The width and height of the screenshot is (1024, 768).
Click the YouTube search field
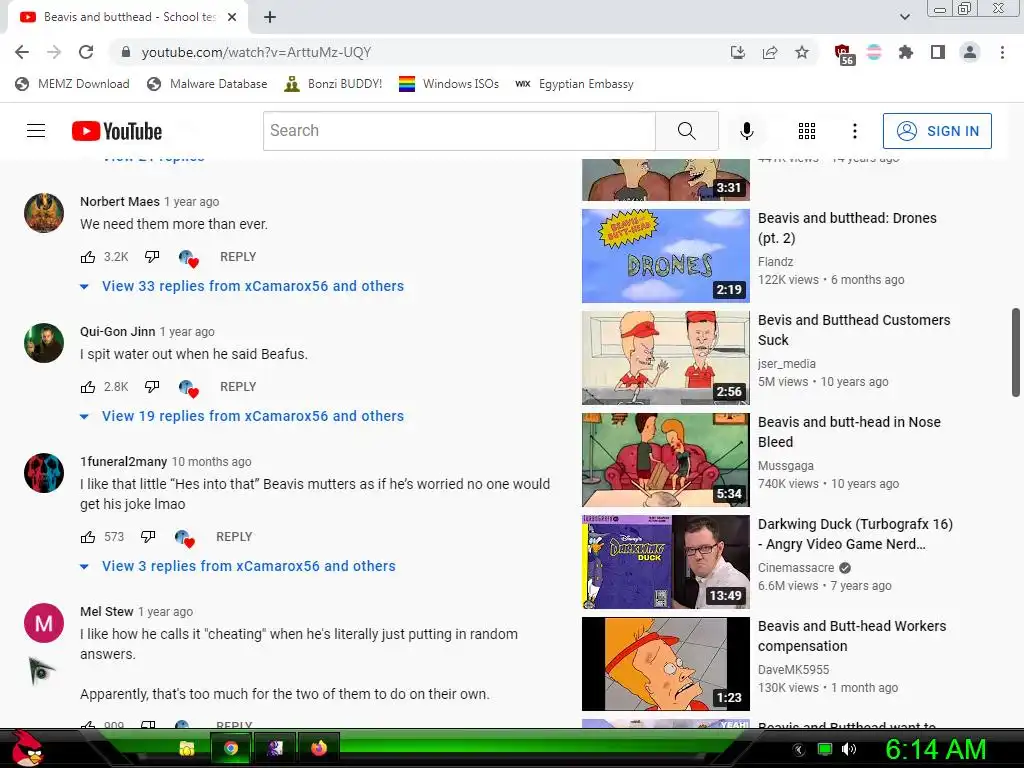(459, 131)
